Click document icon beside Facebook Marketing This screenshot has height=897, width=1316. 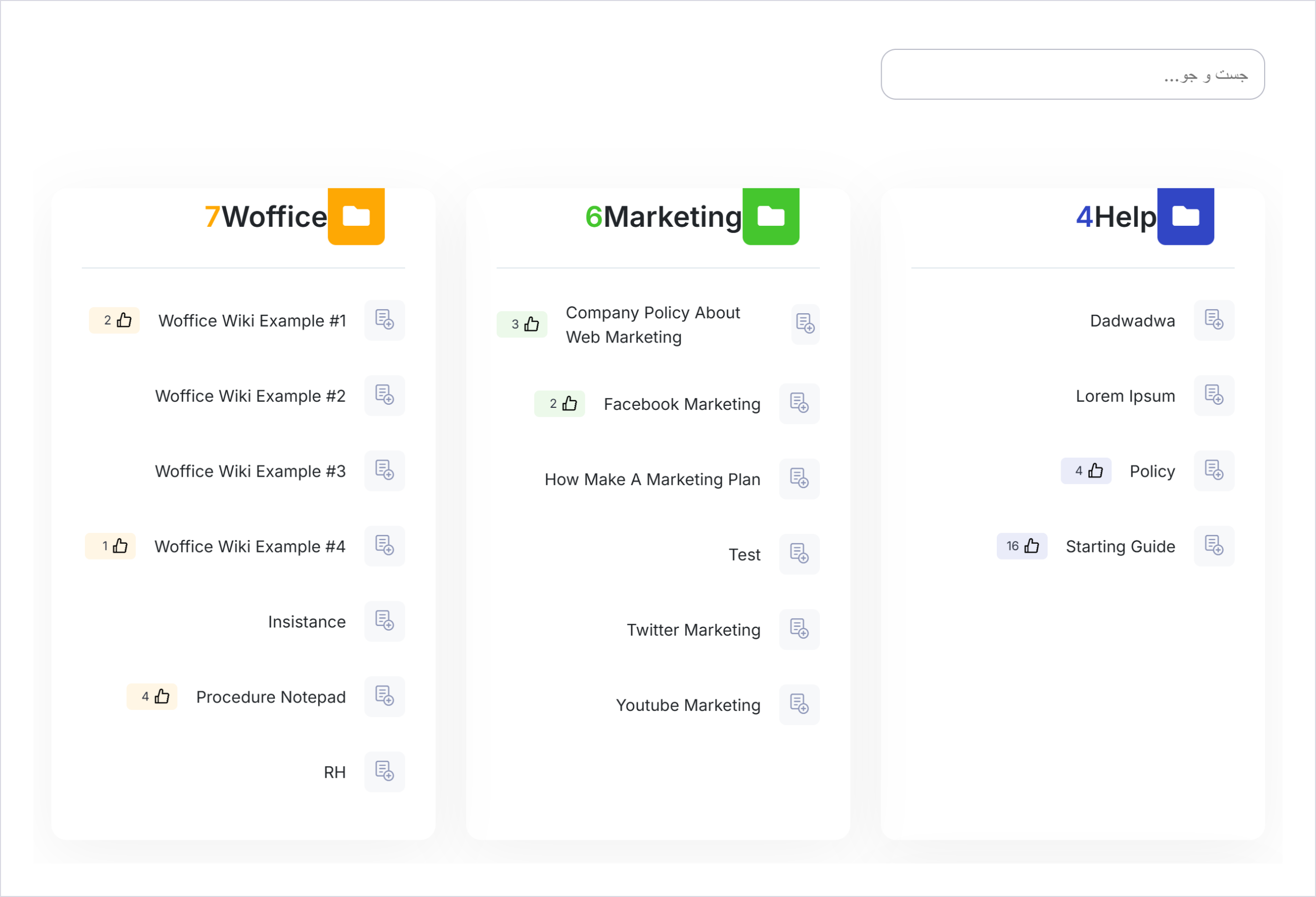pos(799,403)
